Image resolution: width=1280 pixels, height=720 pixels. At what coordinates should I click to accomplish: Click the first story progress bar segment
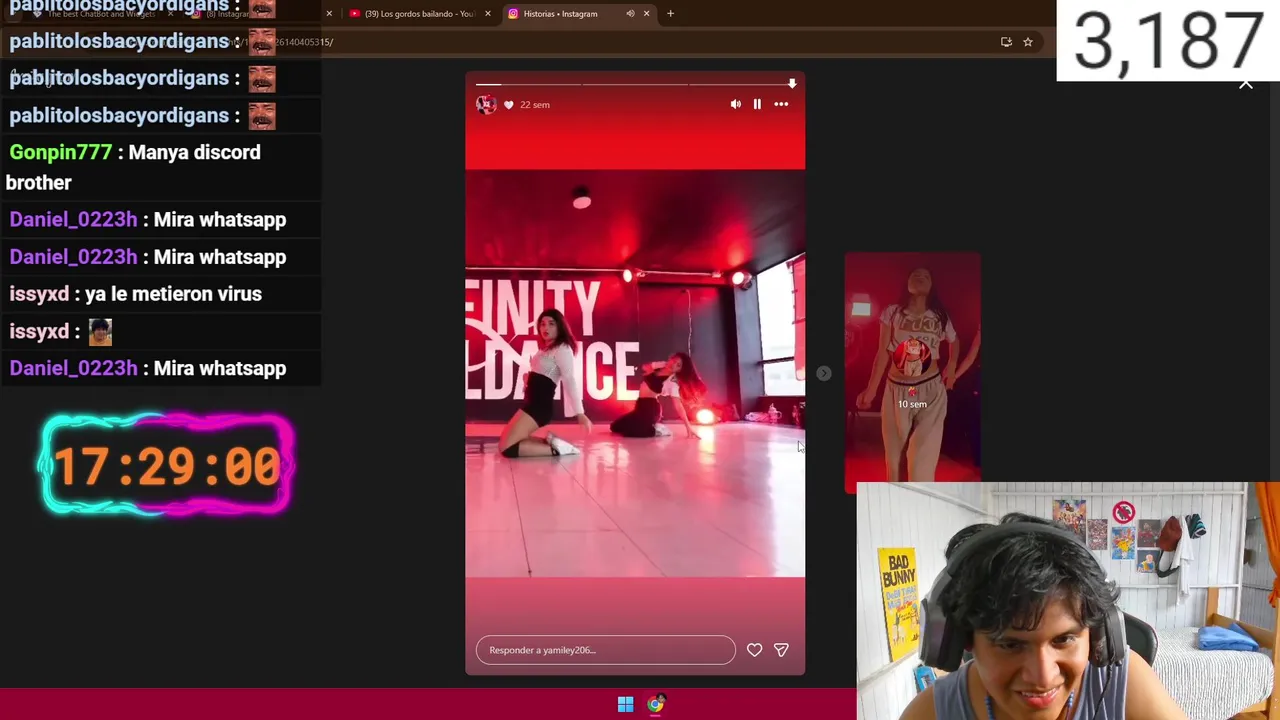pos(528,85)
